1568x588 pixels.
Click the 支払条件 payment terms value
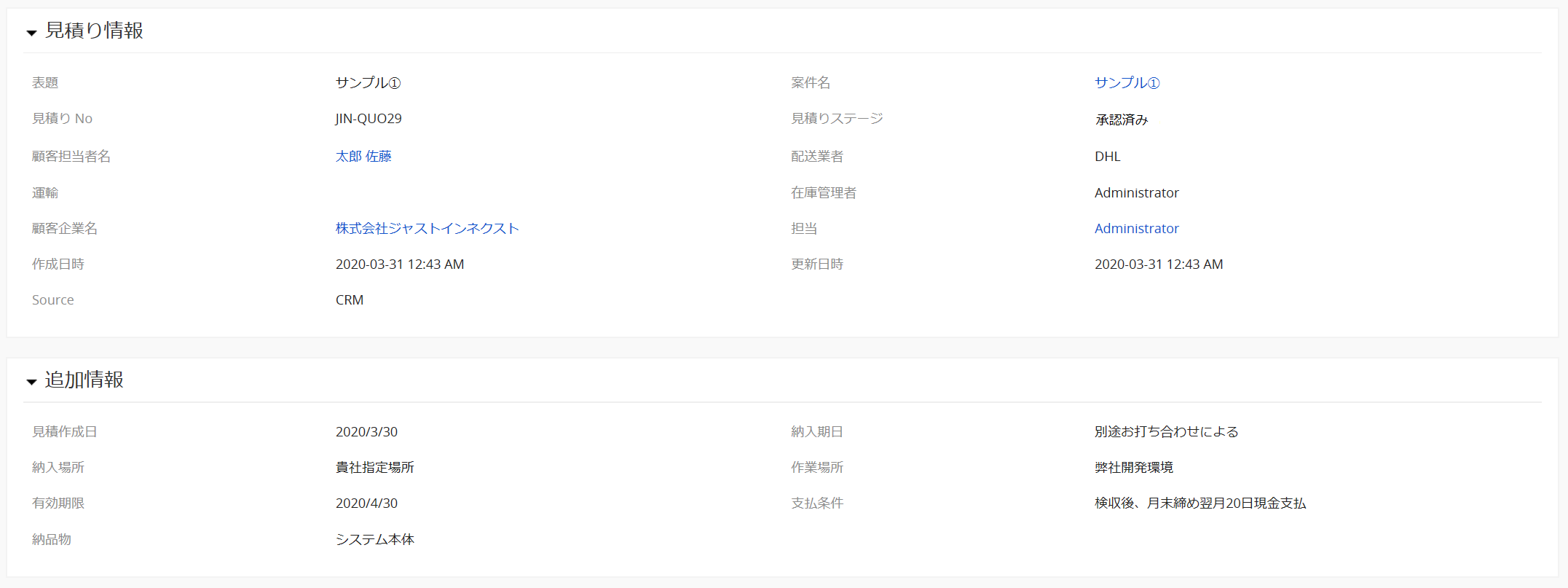pos(1200,503)
